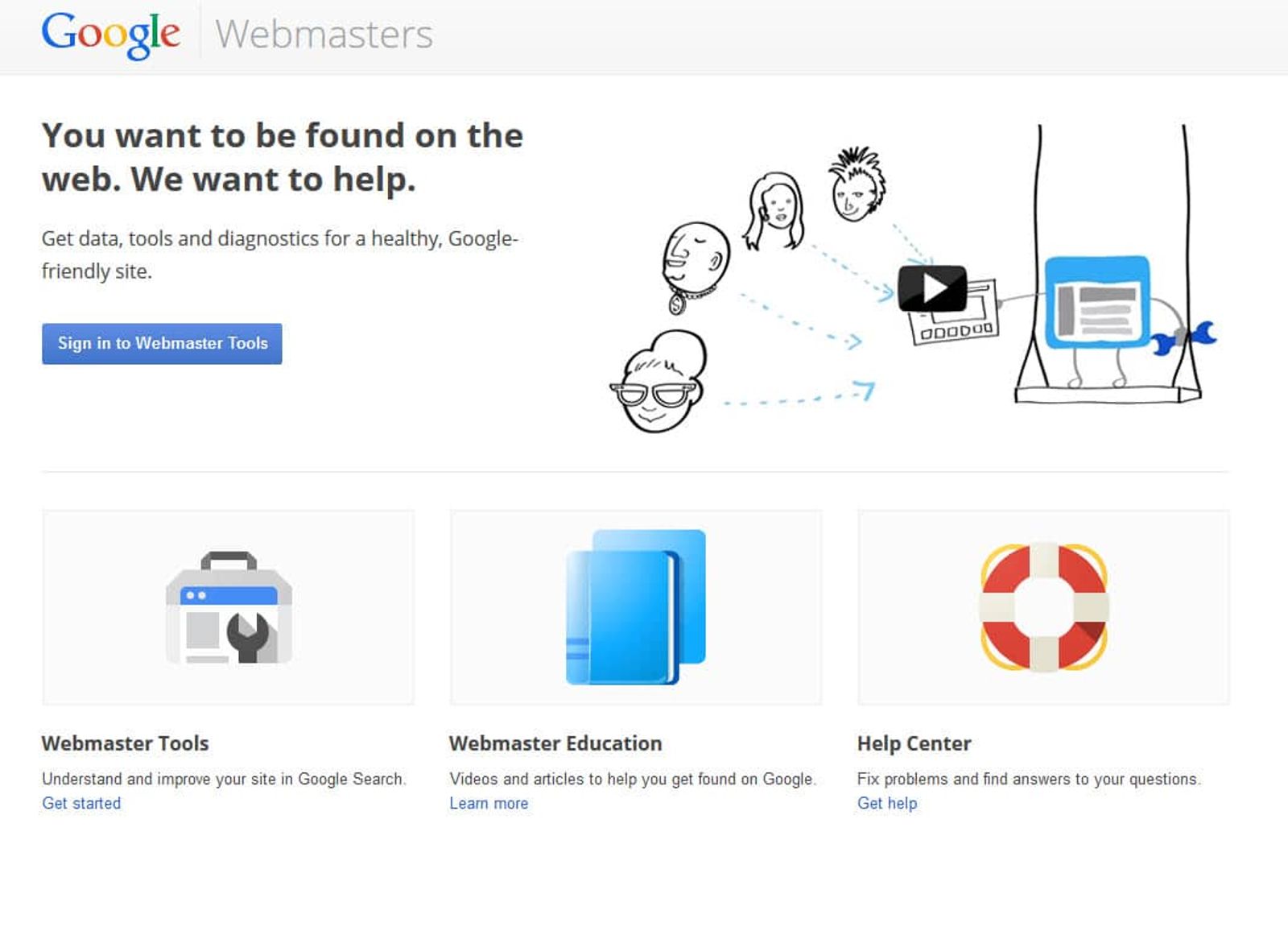This screenshot has width=1288, height=931.
Task: Click the Google logo
Action: pos(110,35)
